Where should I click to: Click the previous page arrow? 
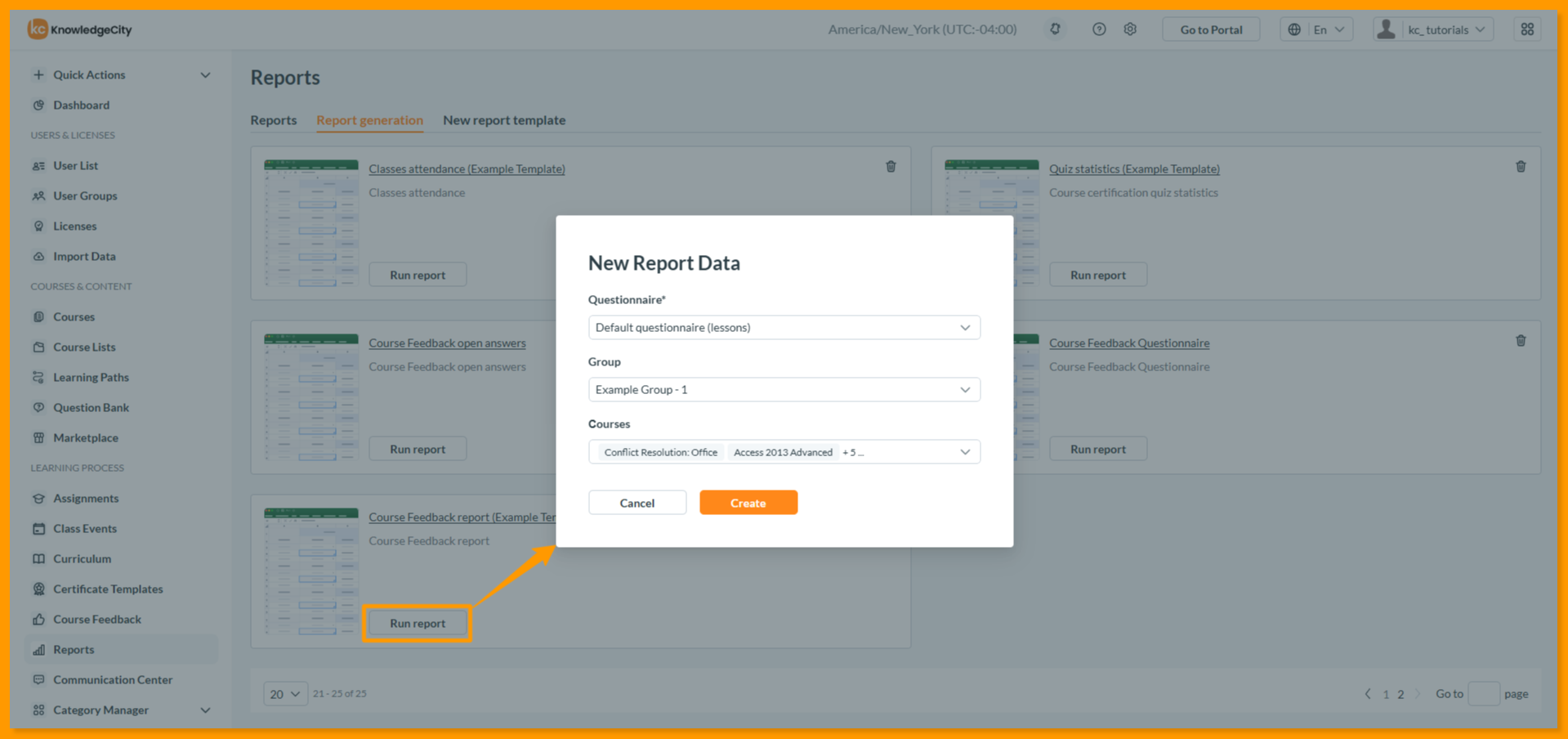tap(1368, 693)
